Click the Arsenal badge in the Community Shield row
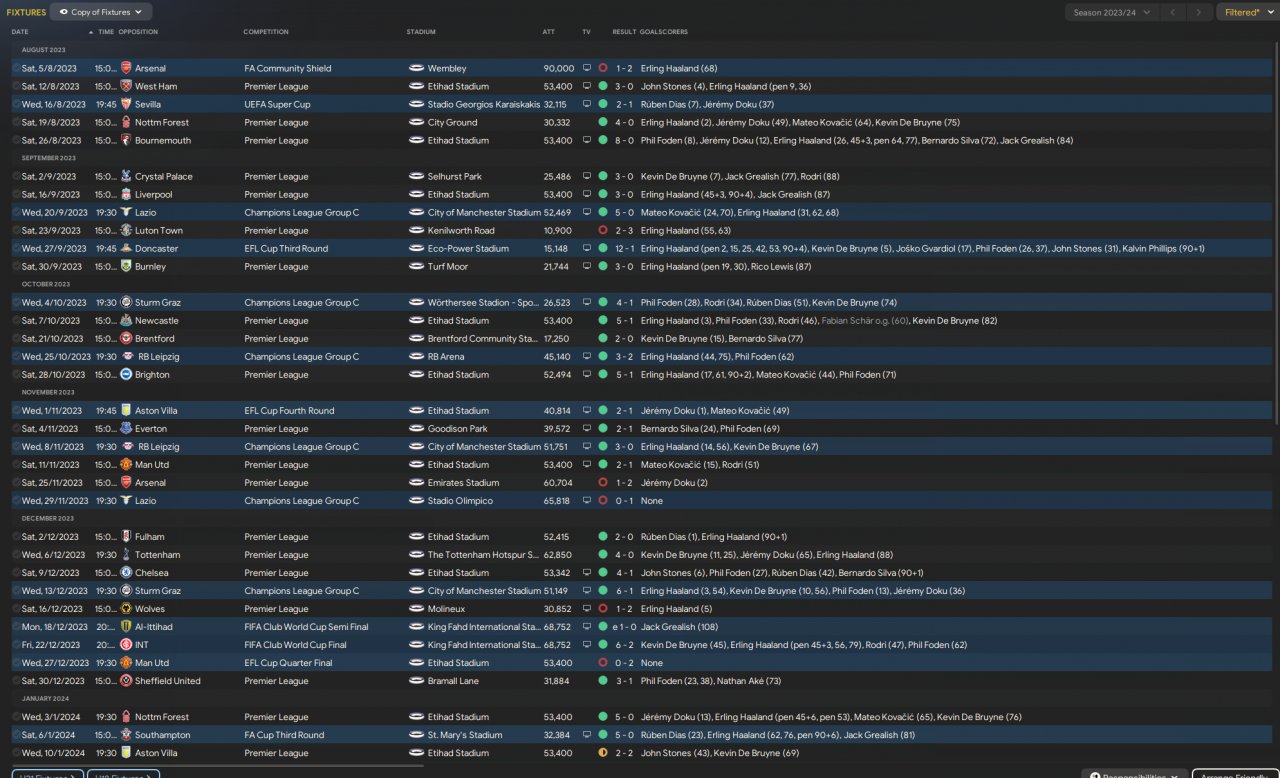The image size is (1280, 778). (x=126, y=68)
